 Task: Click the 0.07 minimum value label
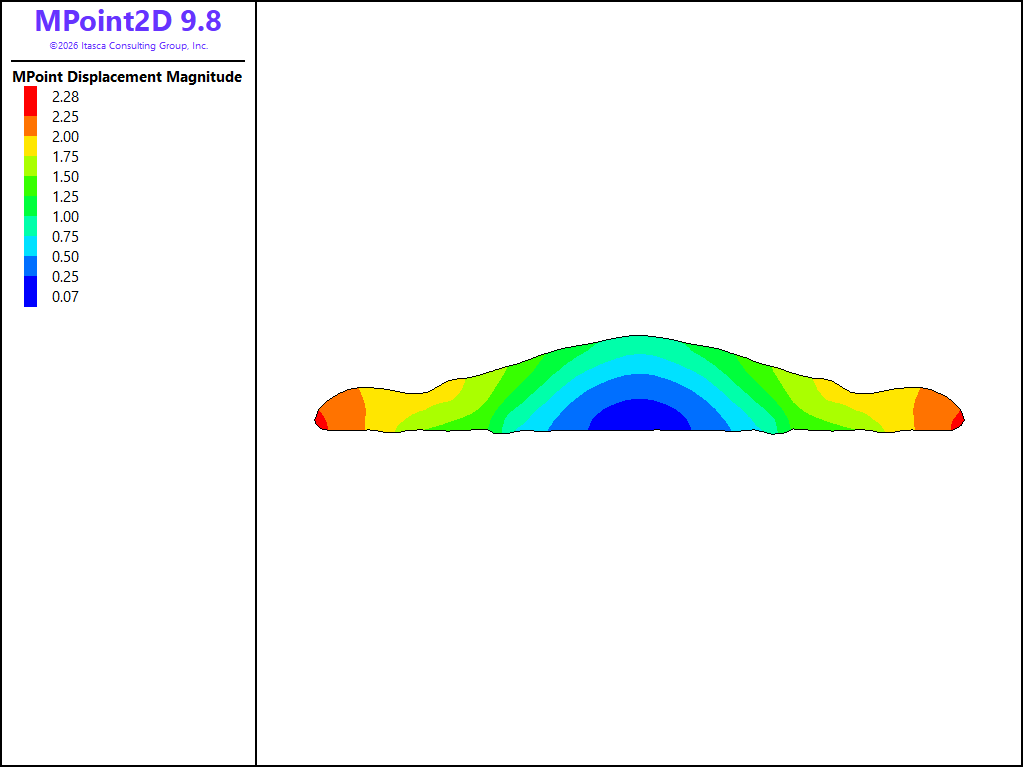[65, 296]
